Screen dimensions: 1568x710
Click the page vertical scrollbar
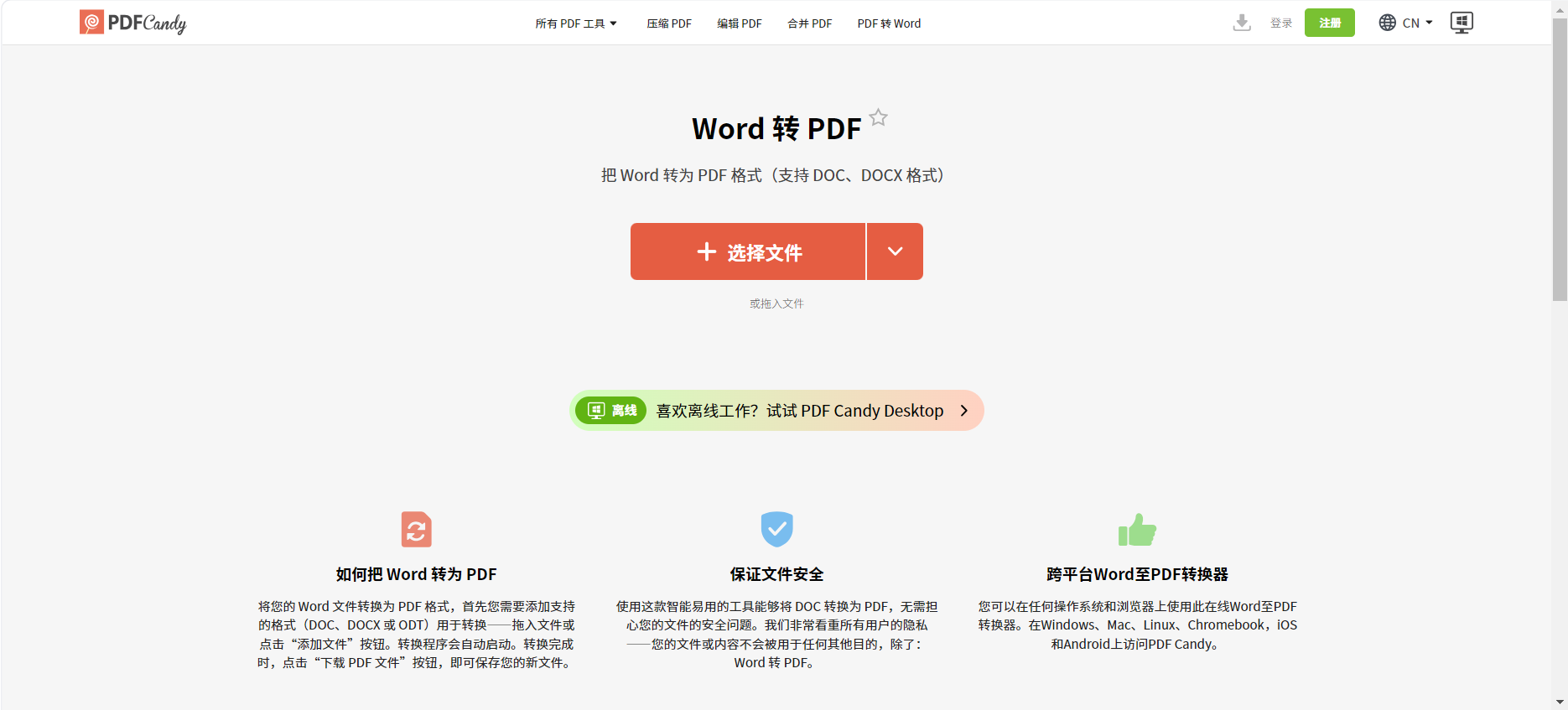pyautogui.click(x=1560, y=159)
